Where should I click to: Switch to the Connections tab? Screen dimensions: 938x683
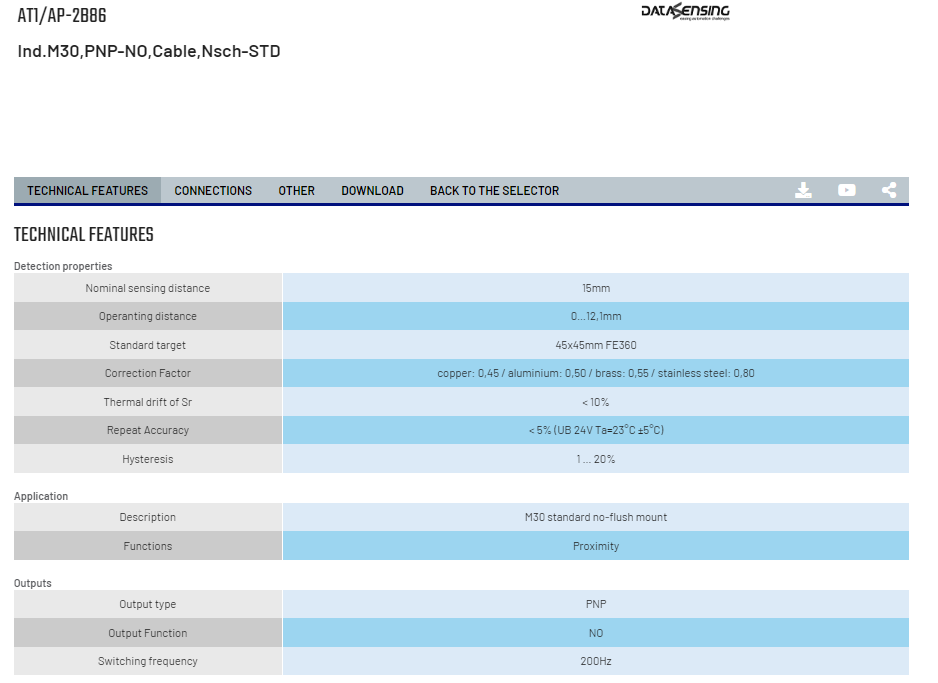click(x=213, y=191)
